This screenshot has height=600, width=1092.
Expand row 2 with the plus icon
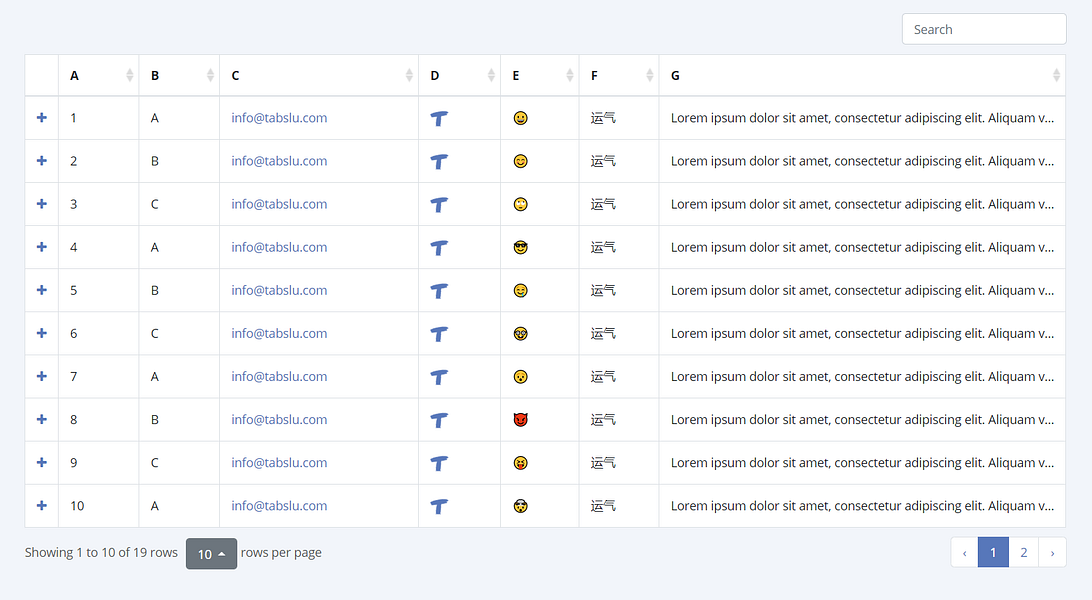[42, 161]
